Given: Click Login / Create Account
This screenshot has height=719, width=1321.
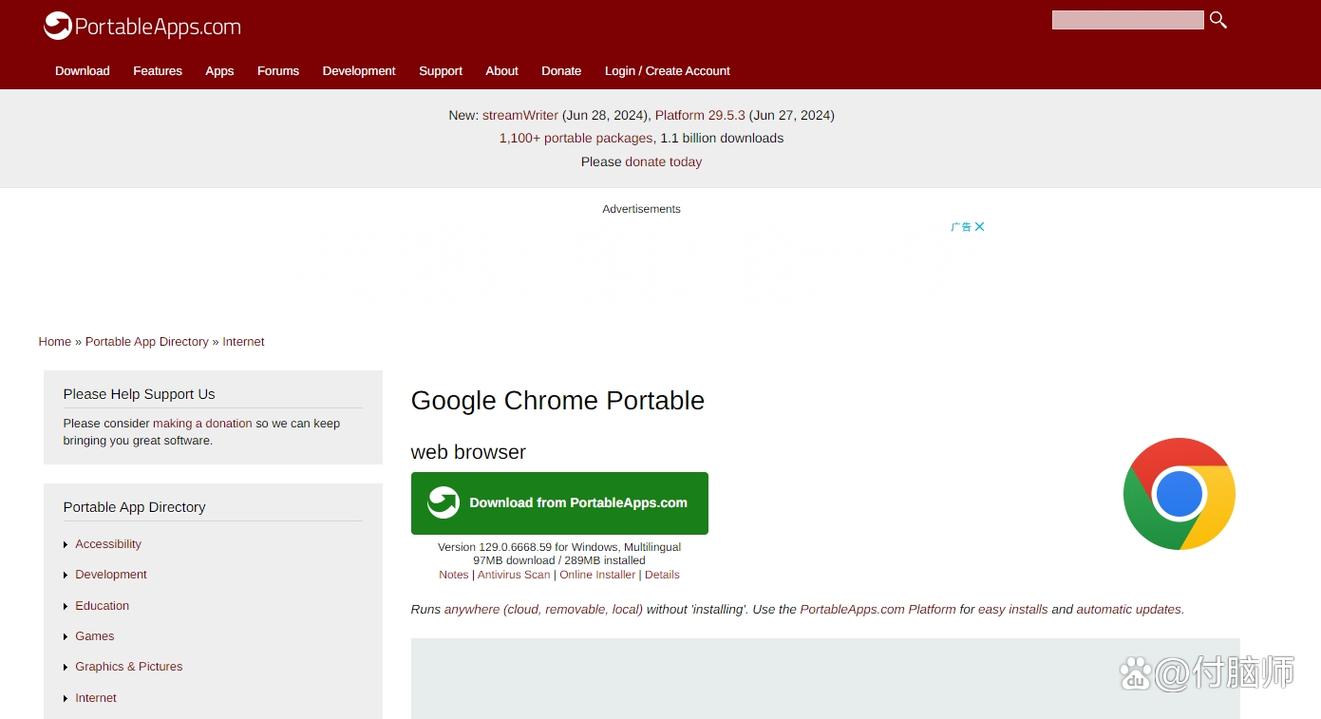Looking at the screenshot, I should point(667,71).
